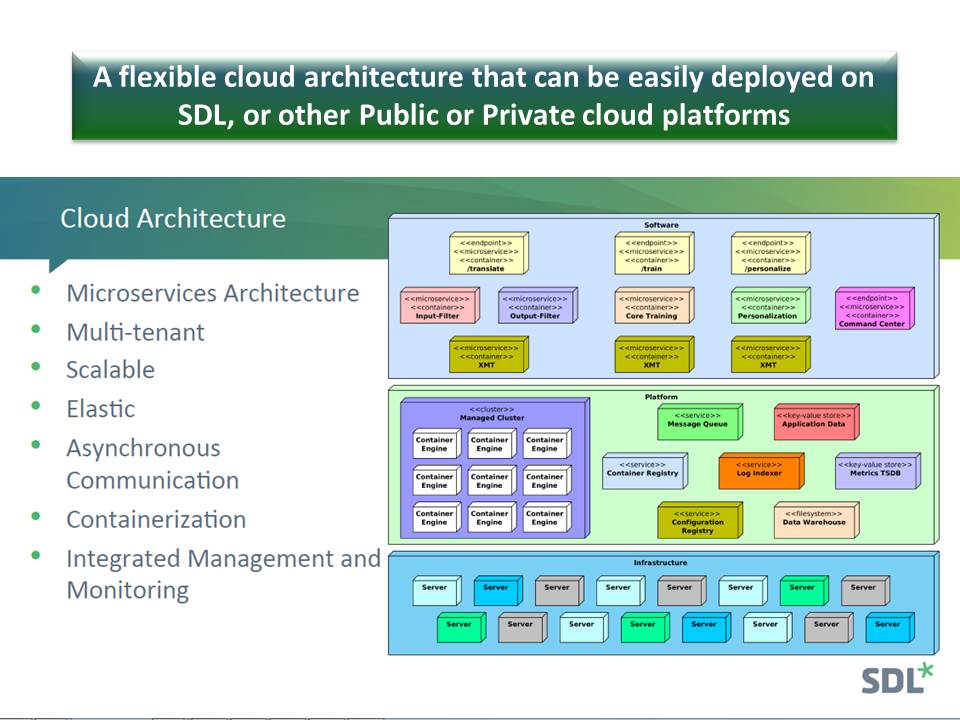
Task: Expand the Software section group
Action: [x=660, y=224]
